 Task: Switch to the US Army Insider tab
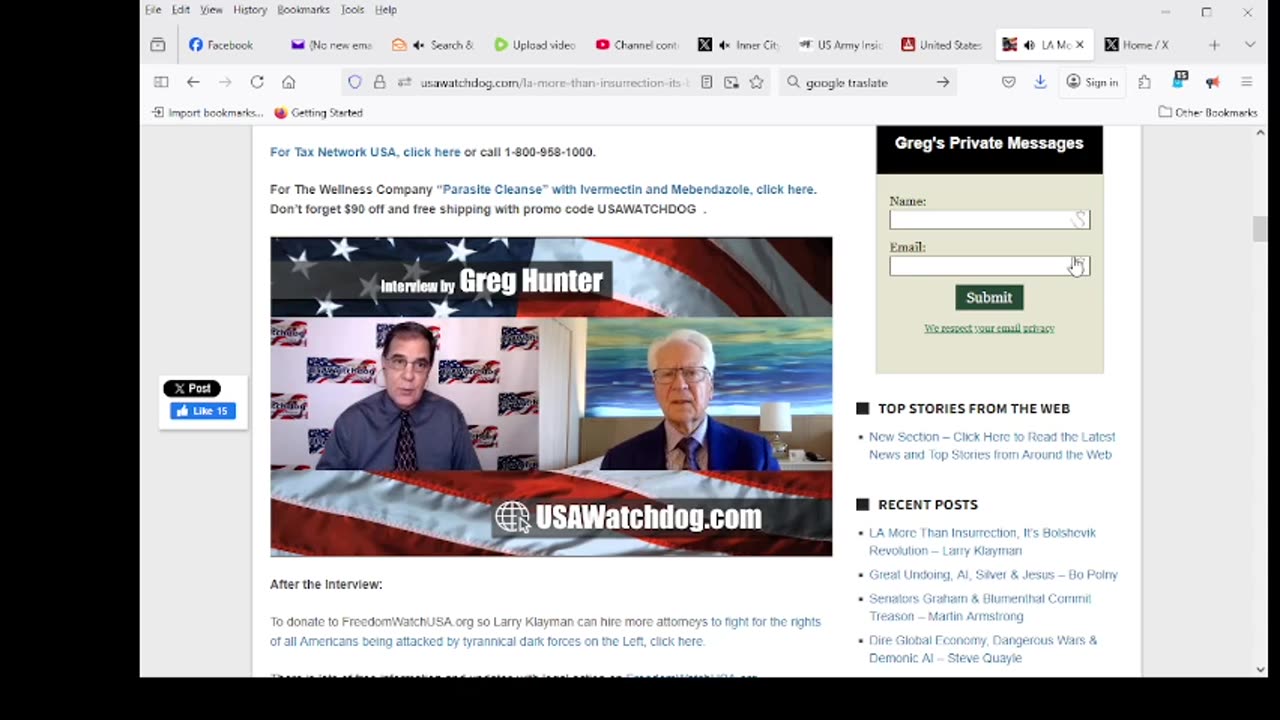(841, 45)
